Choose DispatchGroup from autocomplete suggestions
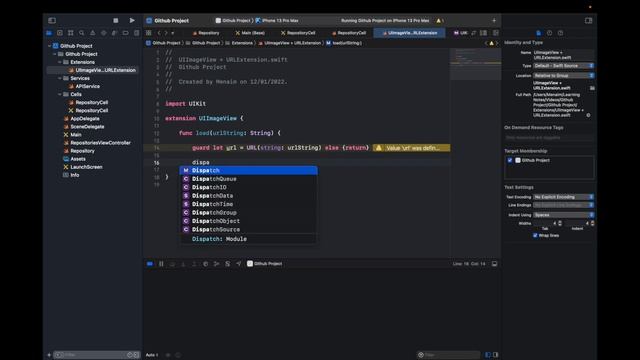This screenshot has width=640, height=360. (x=249, y=213)
